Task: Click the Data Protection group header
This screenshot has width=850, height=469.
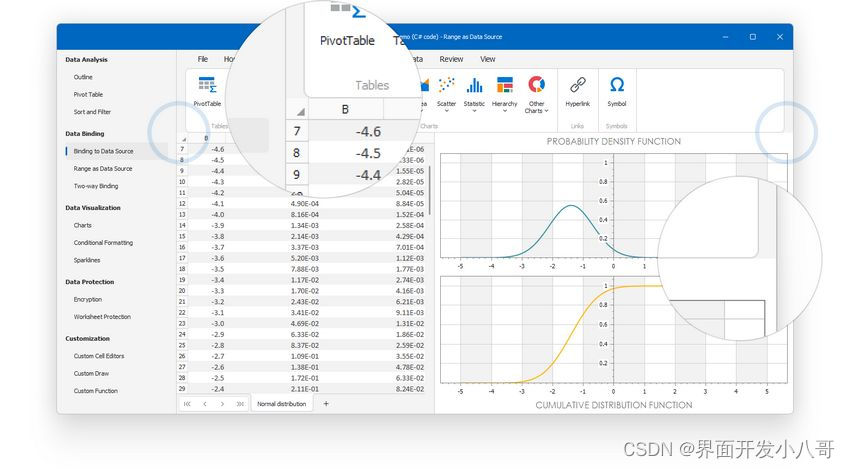Action: coord(89,282)
